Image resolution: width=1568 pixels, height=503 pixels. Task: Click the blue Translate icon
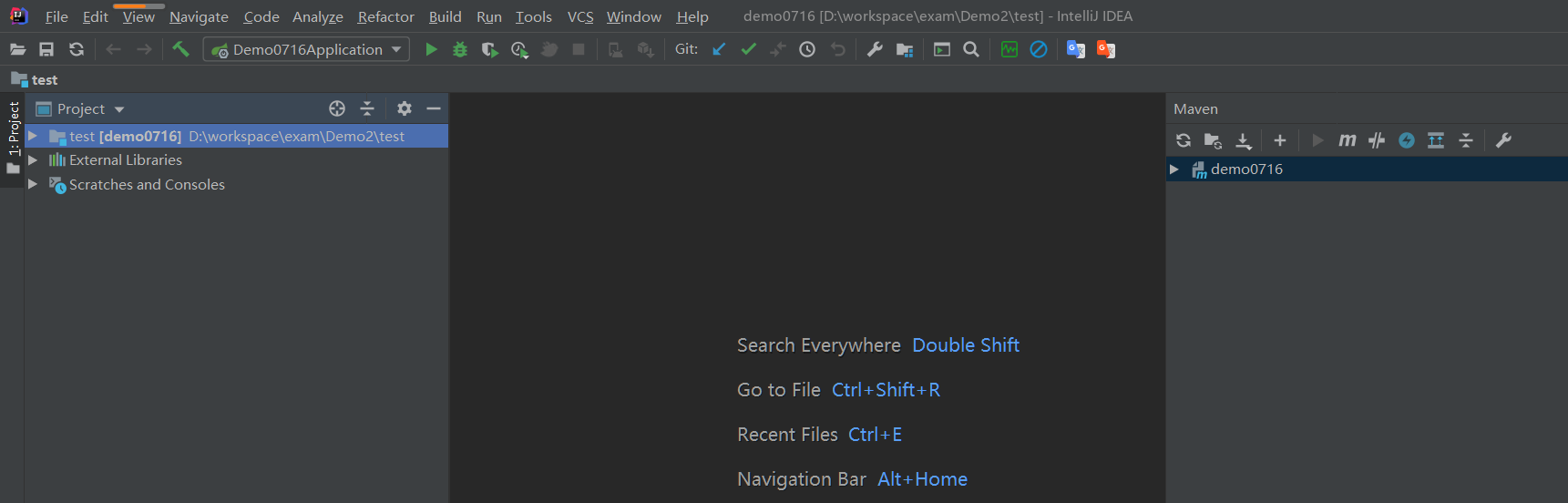tap(1076, 49)
